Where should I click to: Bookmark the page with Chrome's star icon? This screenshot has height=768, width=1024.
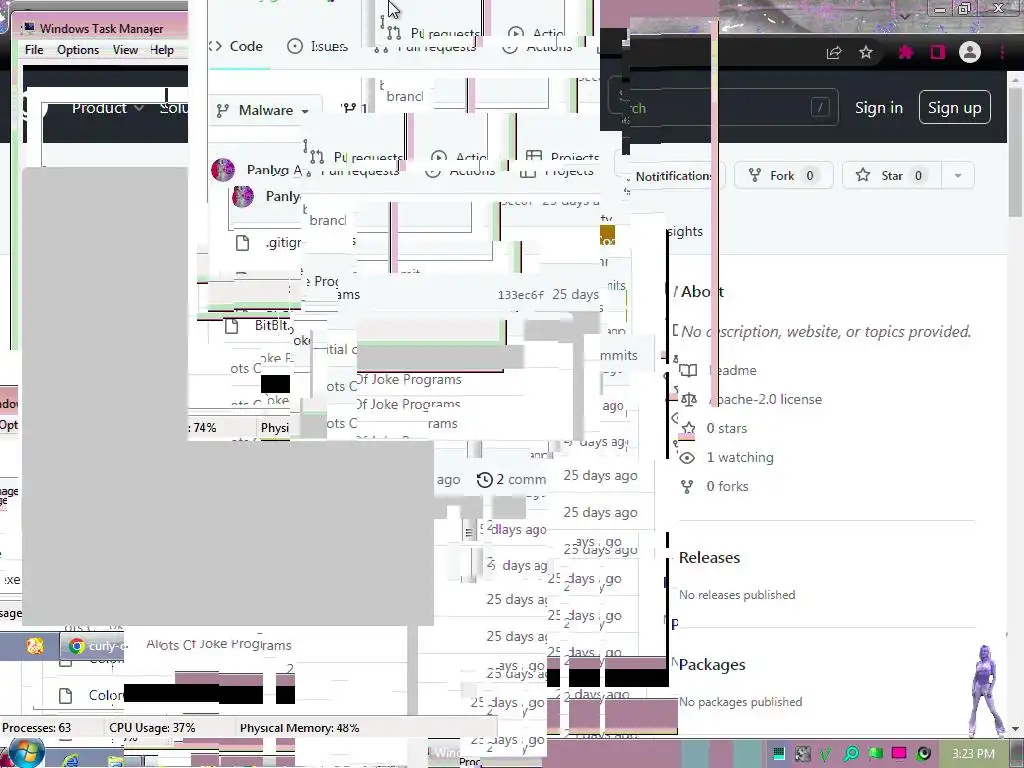pos(866,52)
